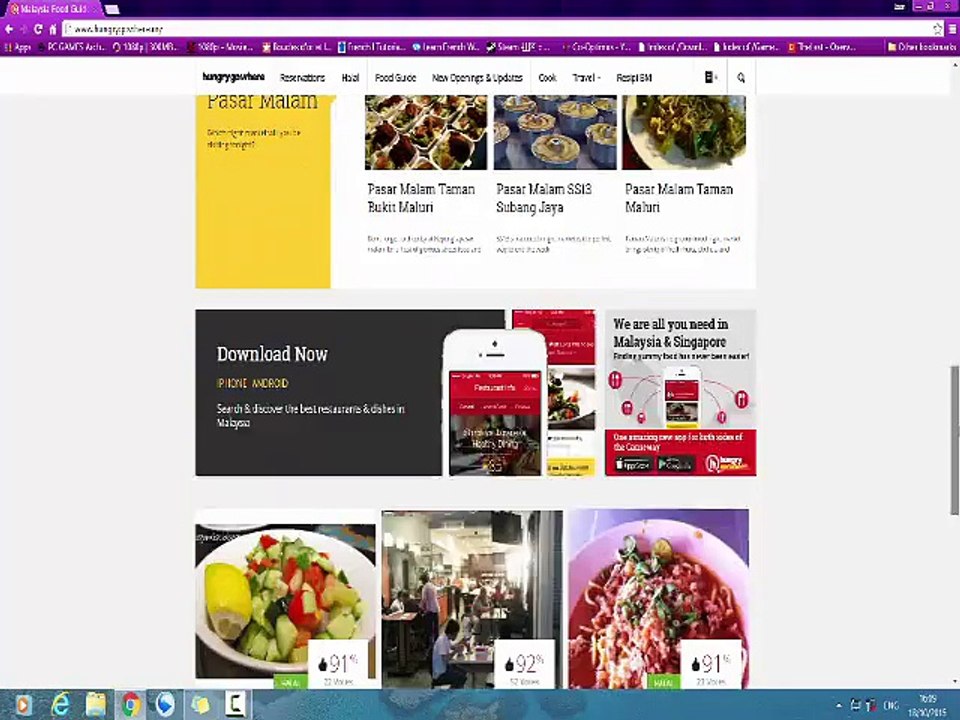The height and width of the screenshot is (720, 960).
Task: Open the browser home icon
Action: (x=53, y=29)
